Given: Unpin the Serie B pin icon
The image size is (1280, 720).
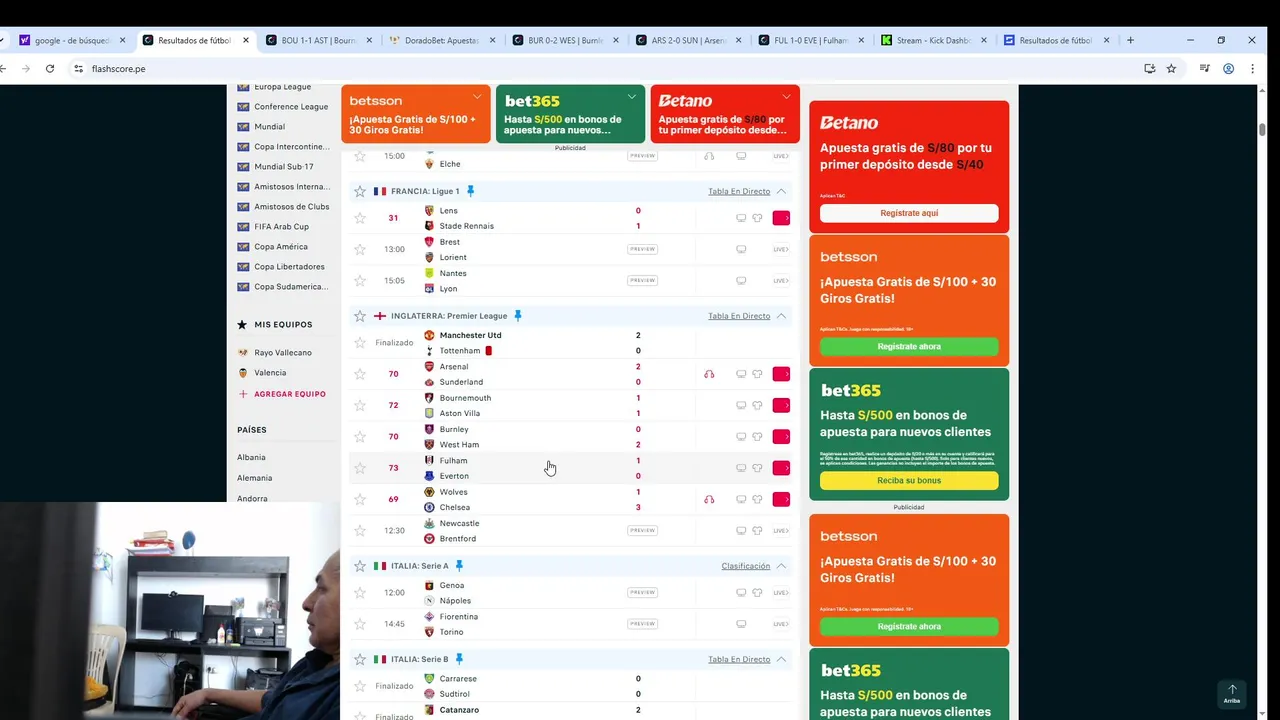Looking at the screenshot, I should 459,660.
